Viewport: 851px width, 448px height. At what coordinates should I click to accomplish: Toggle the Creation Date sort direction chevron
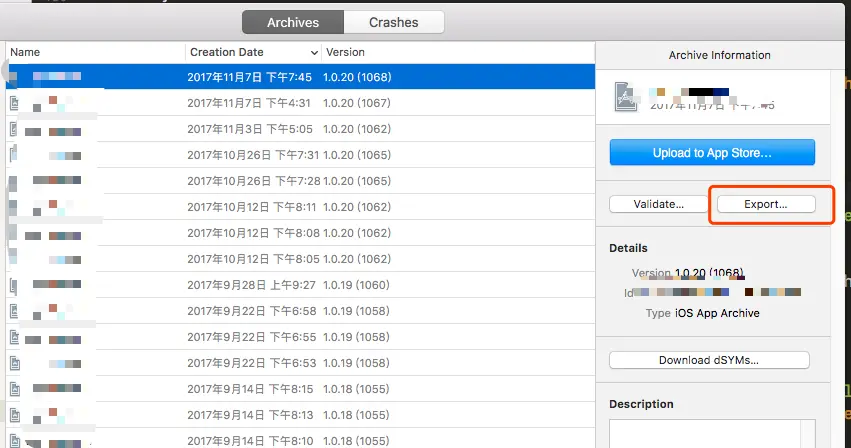314,53
